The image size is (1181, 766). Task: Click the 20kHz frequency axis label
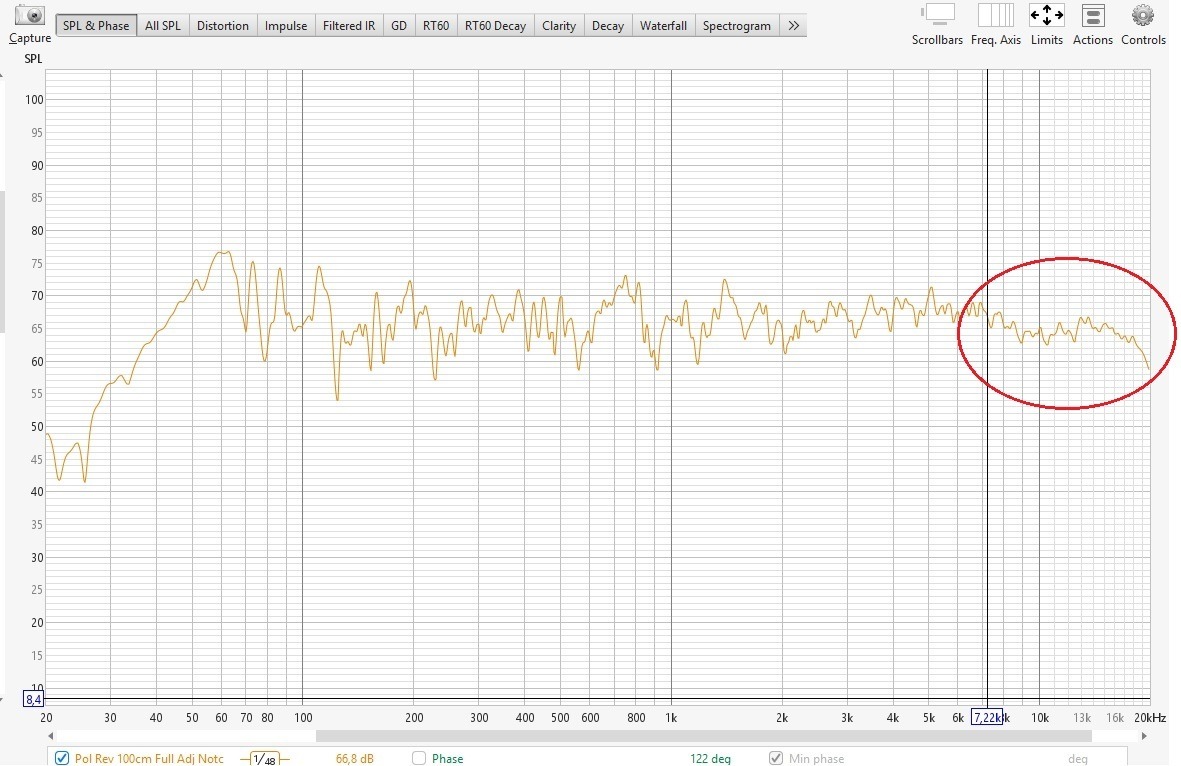pyautogui.click(x=1150, y=718)
